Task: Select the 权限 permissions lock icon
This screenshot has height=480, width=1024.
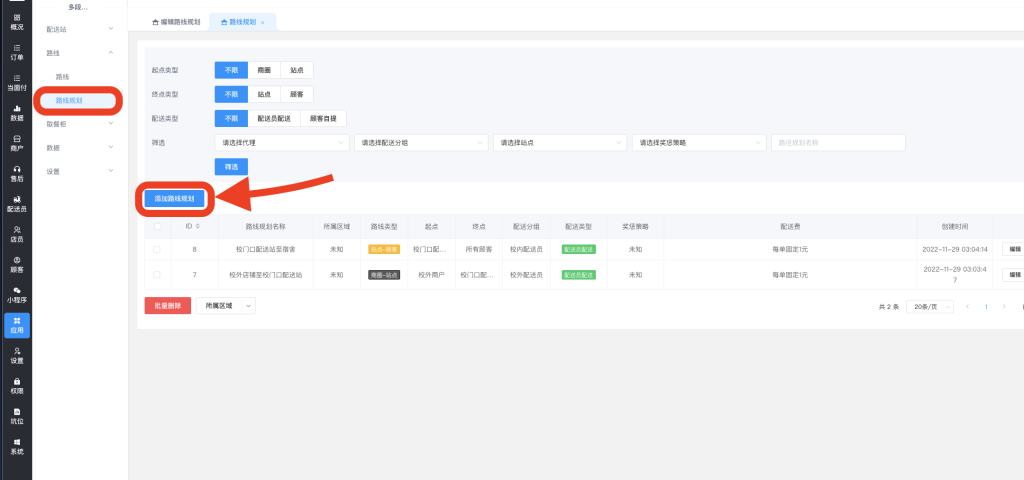Action: pos(16,385)
